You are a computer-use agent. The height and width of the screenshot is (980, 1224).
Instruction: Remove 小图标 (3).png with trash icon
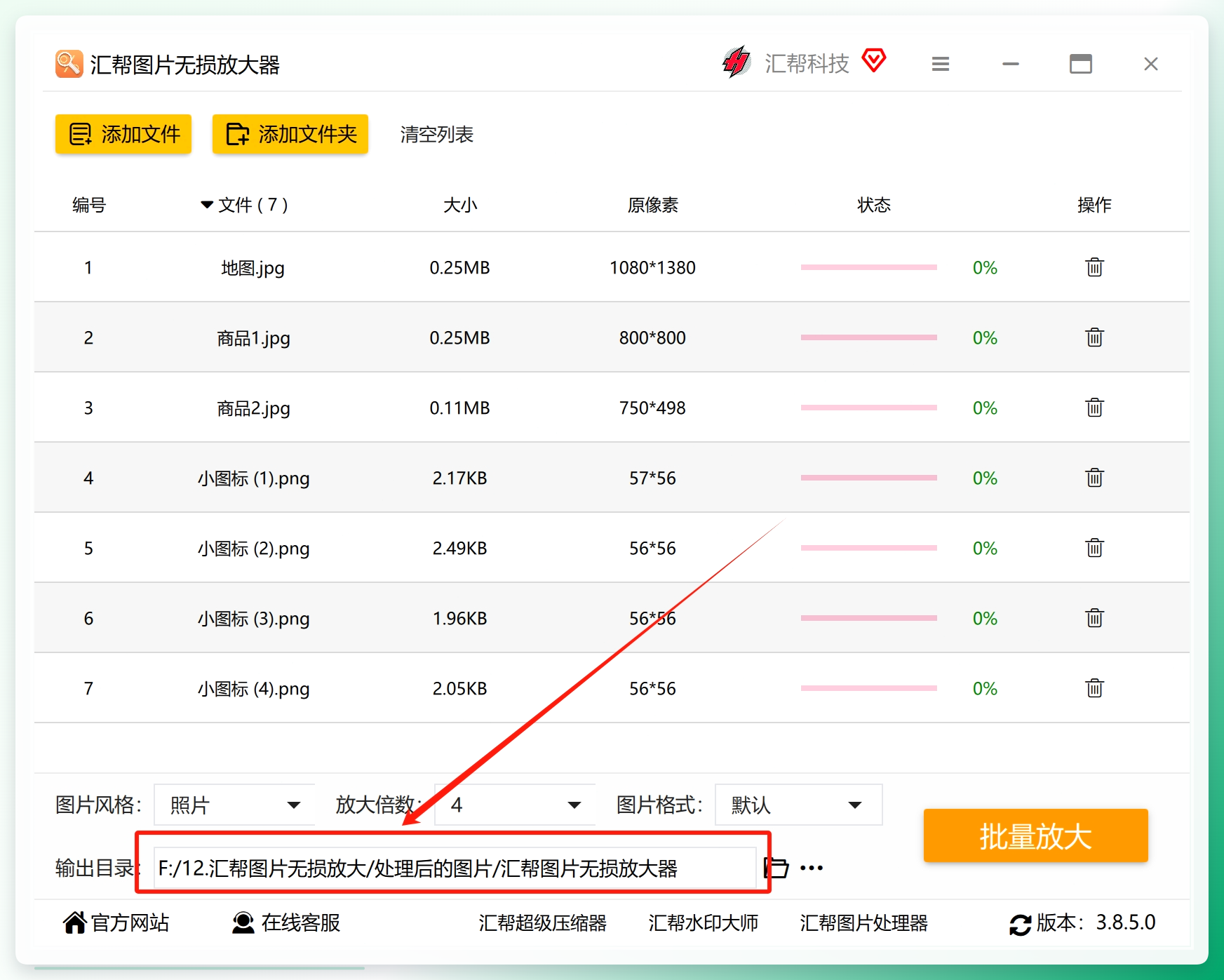click(x=1094, y=618)
